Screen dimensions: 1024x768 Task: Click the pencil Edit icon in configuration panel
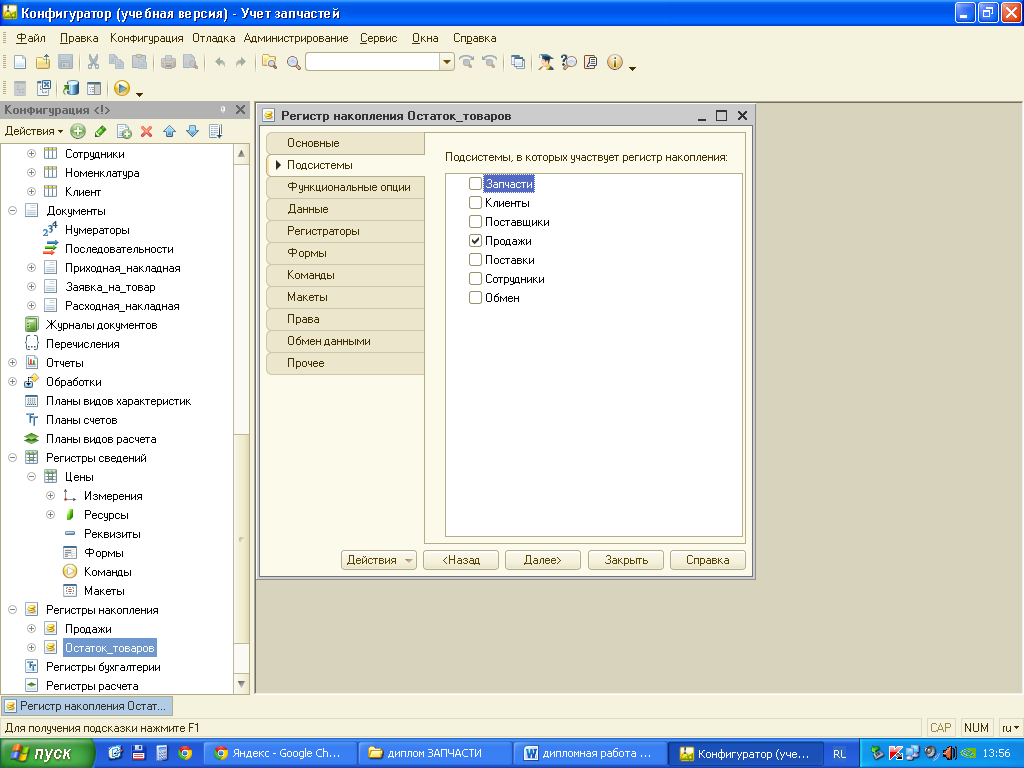tap(100, 131)
